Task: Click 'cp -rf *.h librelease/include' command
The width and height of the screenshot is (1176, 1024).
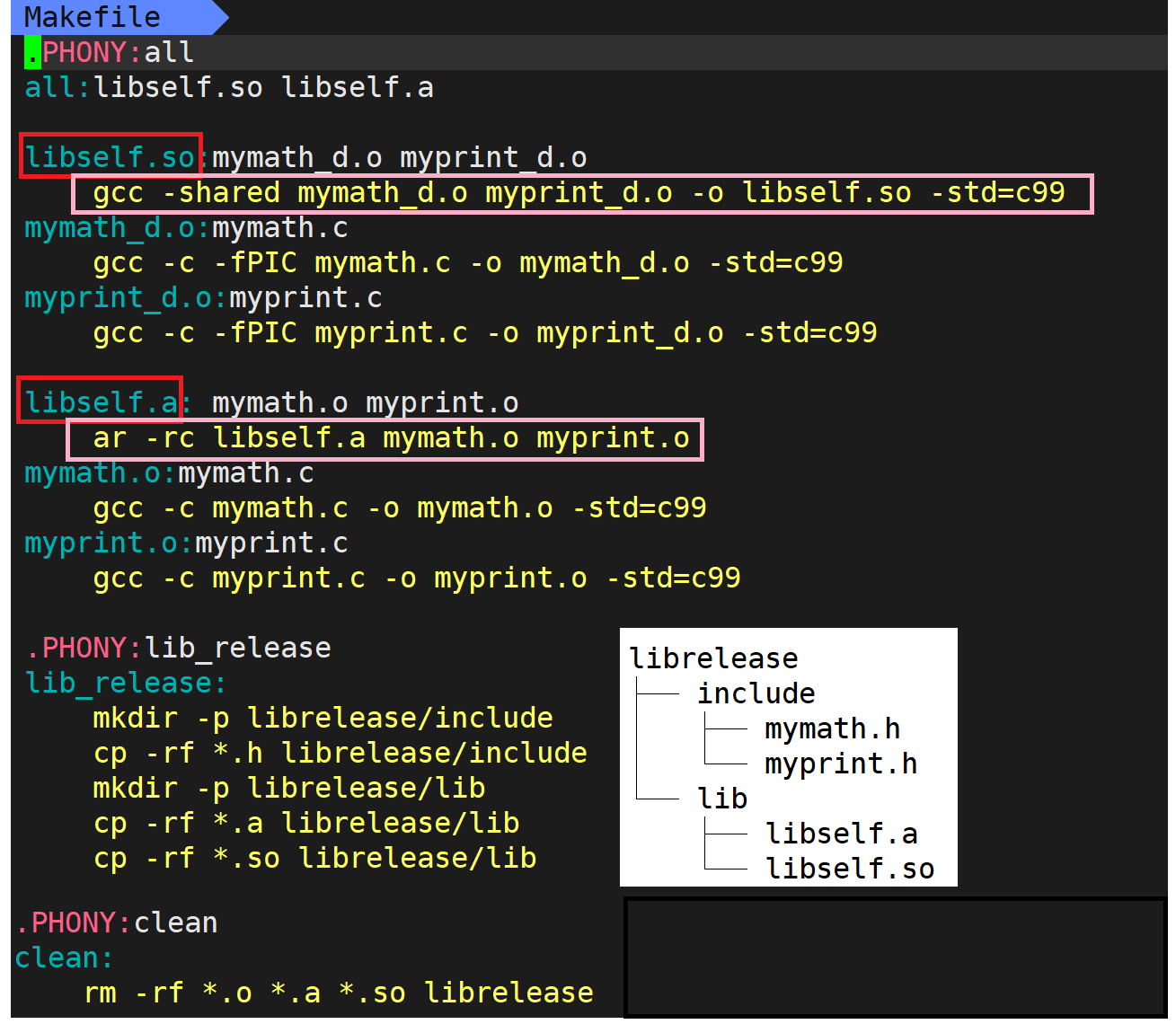Action: pos(340,753)
